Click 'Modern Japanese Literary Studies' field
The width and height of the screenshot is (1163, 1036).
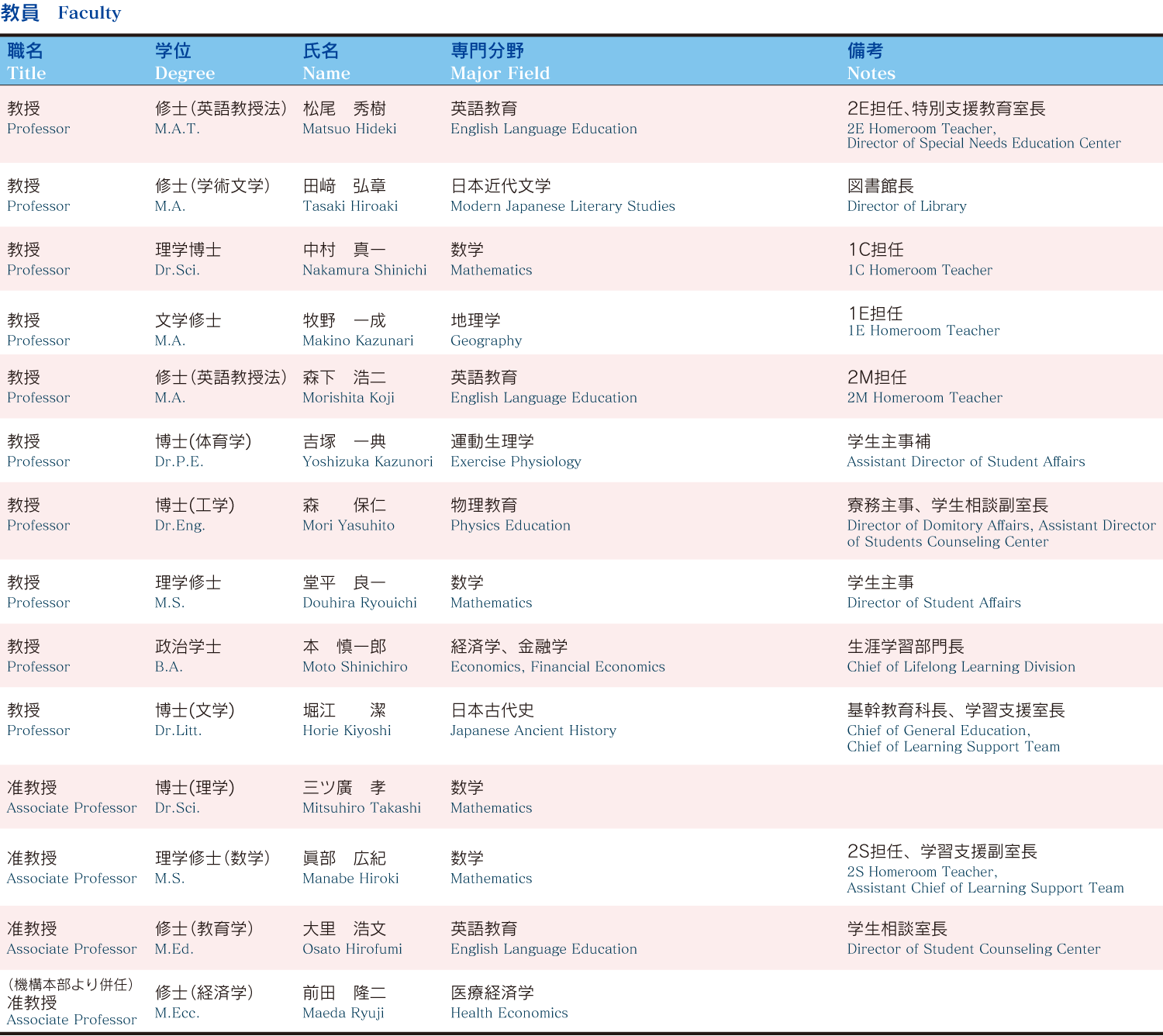coord(563,206)
